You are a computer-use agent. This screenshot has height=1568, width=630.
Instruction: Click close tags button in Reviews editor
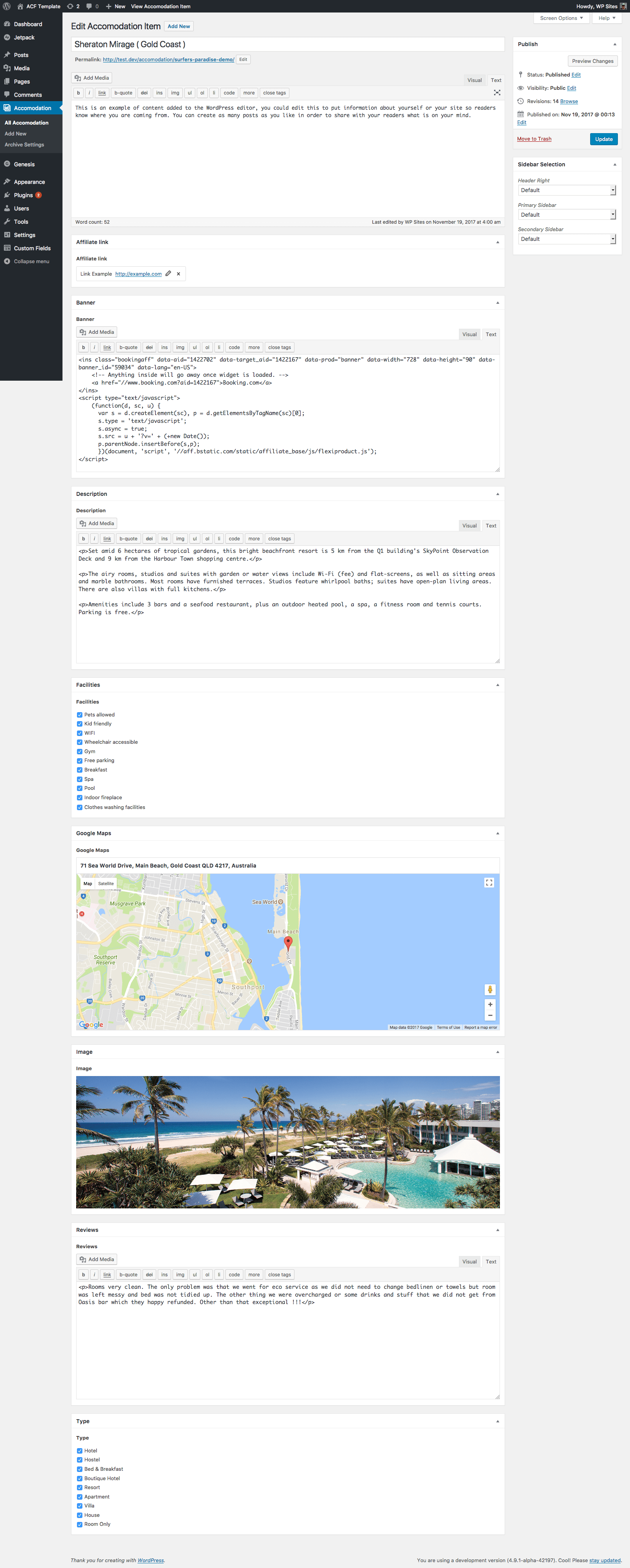tap(279, 1275)
